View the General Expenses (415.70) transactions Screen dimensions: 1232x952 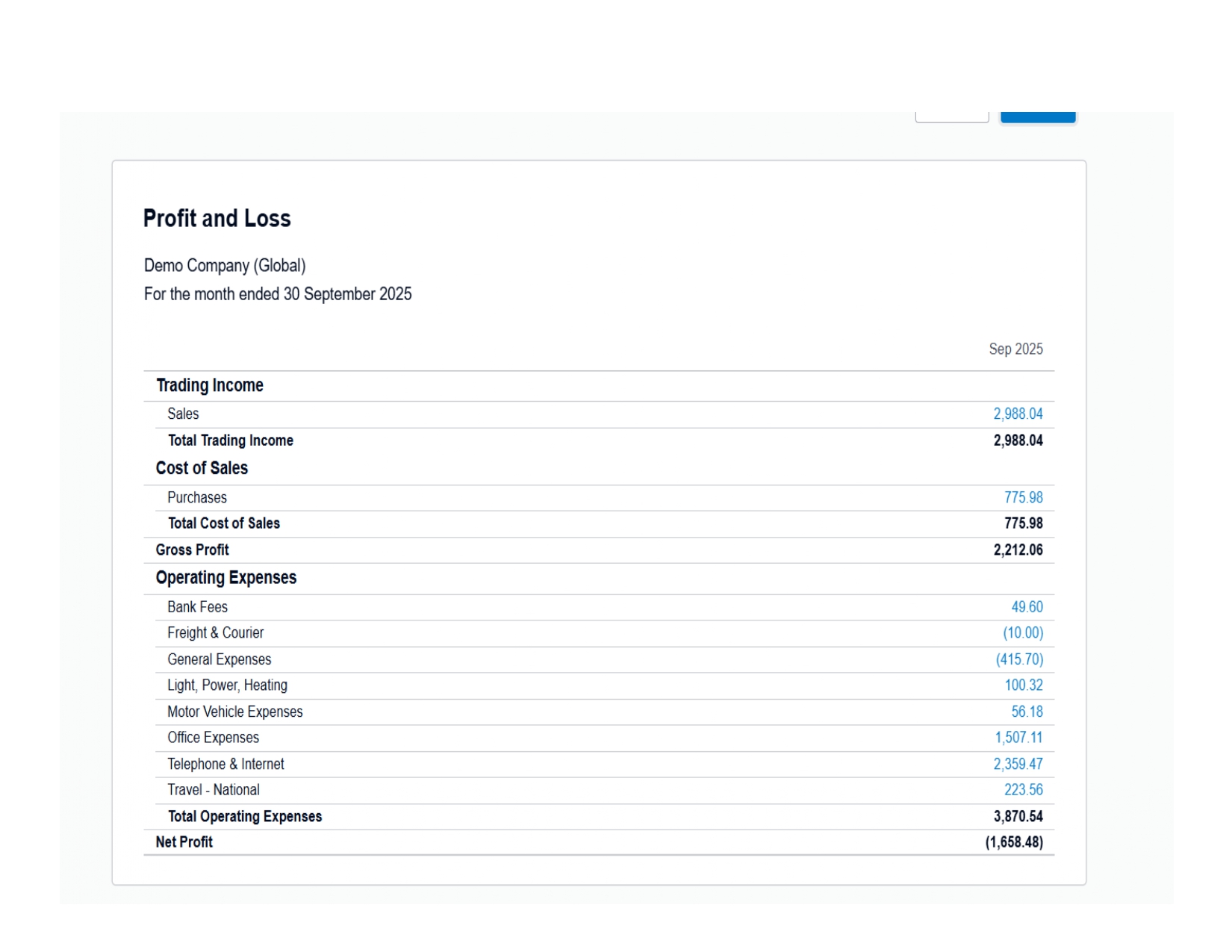pyautogui.click(x=1019, y=659)
